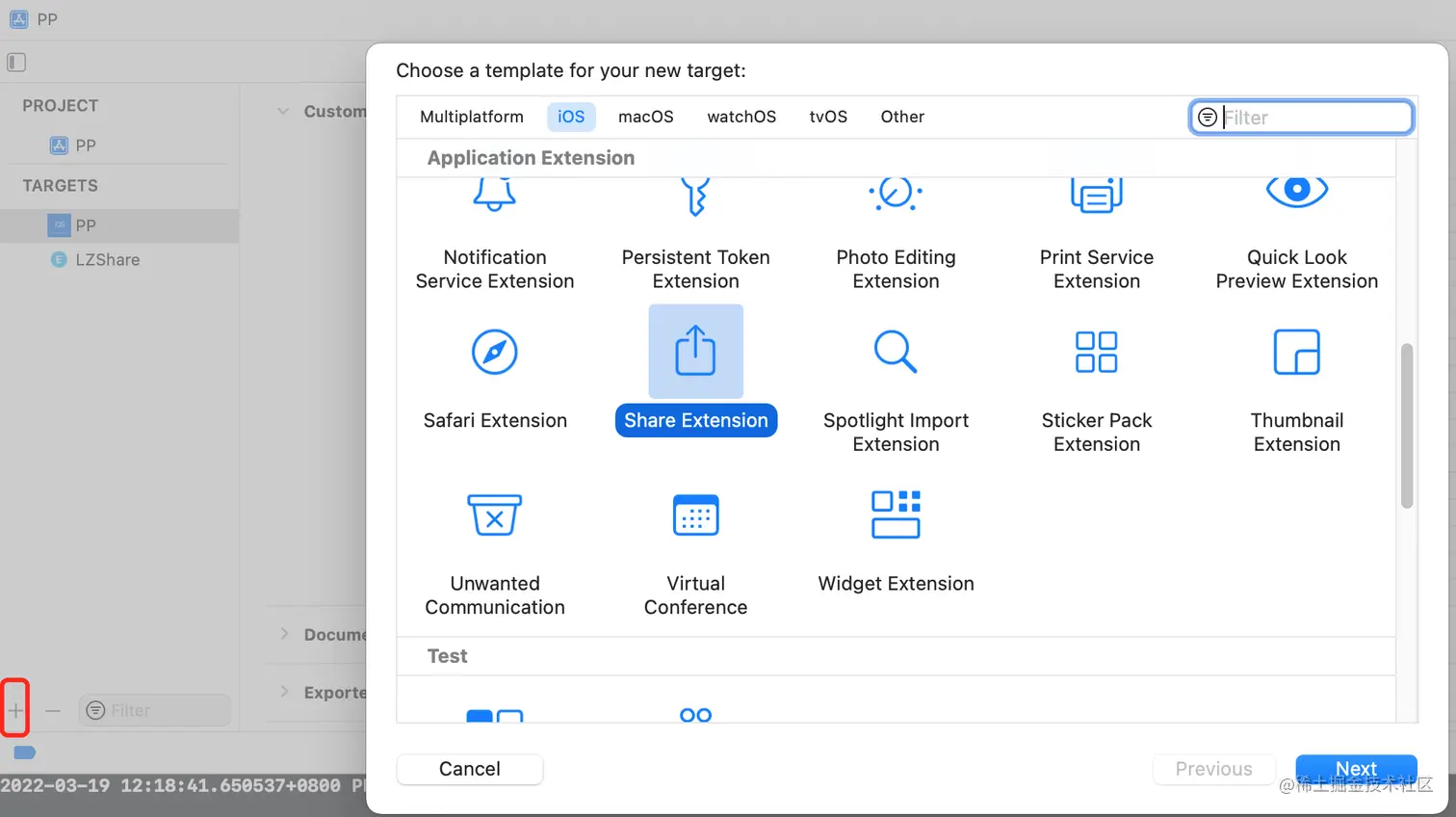Open the watchOS templates tab
The image size is (1456, 817).
[741, 117]
